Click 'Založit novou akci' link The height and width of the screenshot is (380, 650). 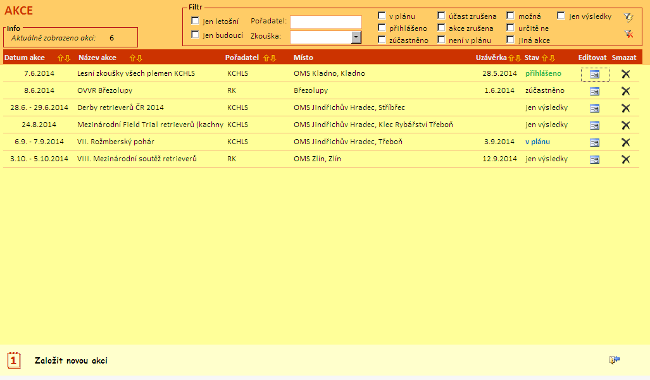click(71, 361)
